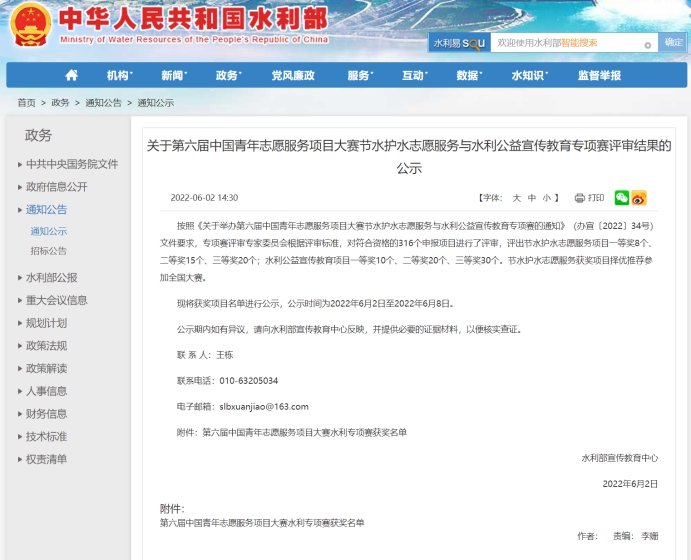Click the 水利易 SOU search logo
Screen dimensions: 691x560
[x=459, y=43]
